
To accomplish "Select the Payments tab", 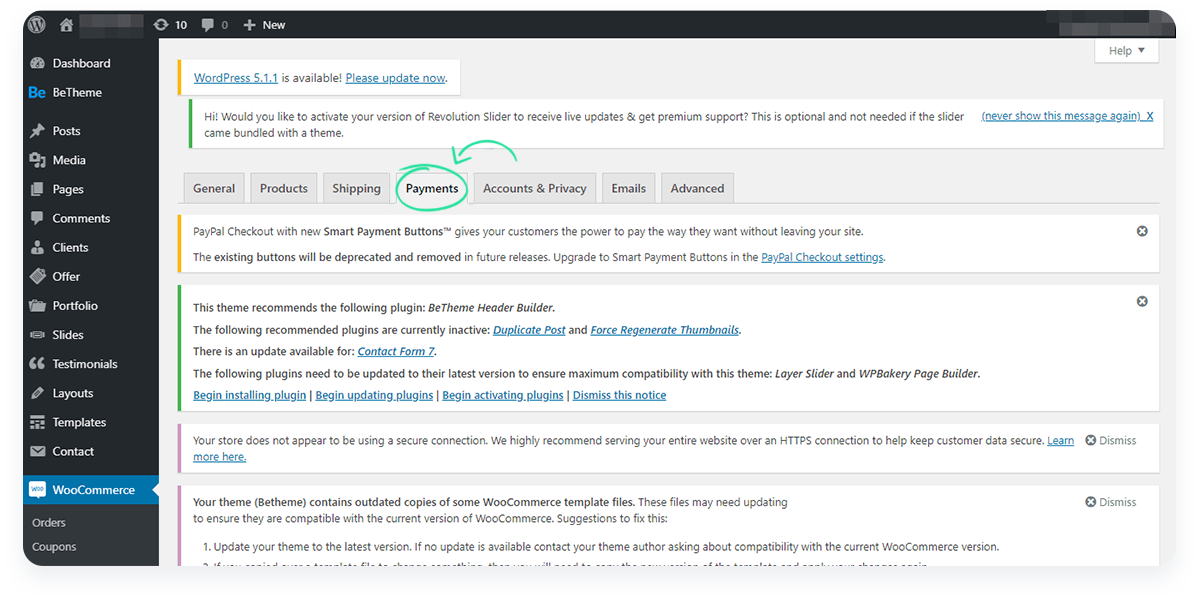I will [x=432, y=188].
